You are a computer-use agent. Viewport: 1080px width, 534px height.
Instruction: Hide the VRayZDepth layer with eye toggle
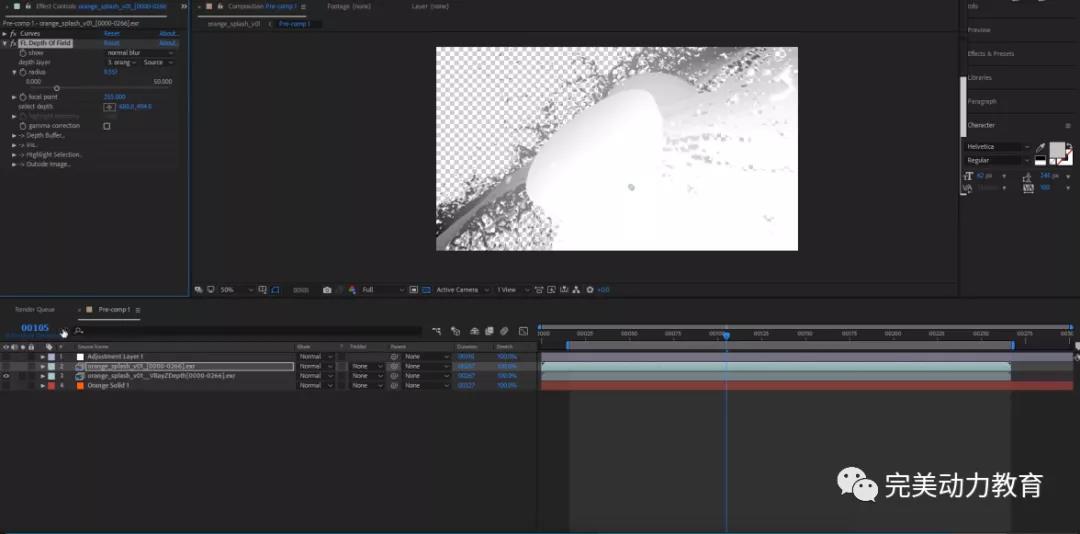pyautogui.click(x=6, y=376)
